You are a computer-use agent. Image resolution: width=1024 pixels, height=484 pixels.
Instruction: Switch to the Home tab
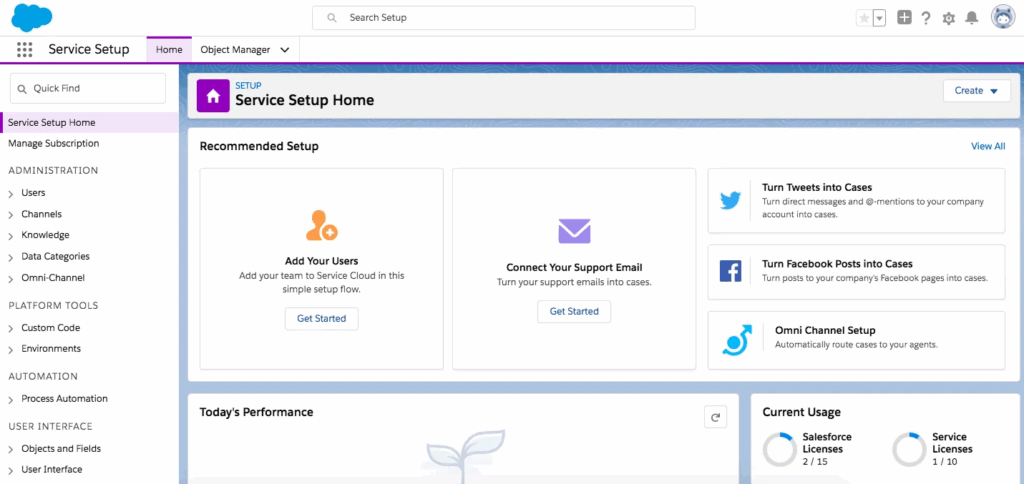coord(169,50)
